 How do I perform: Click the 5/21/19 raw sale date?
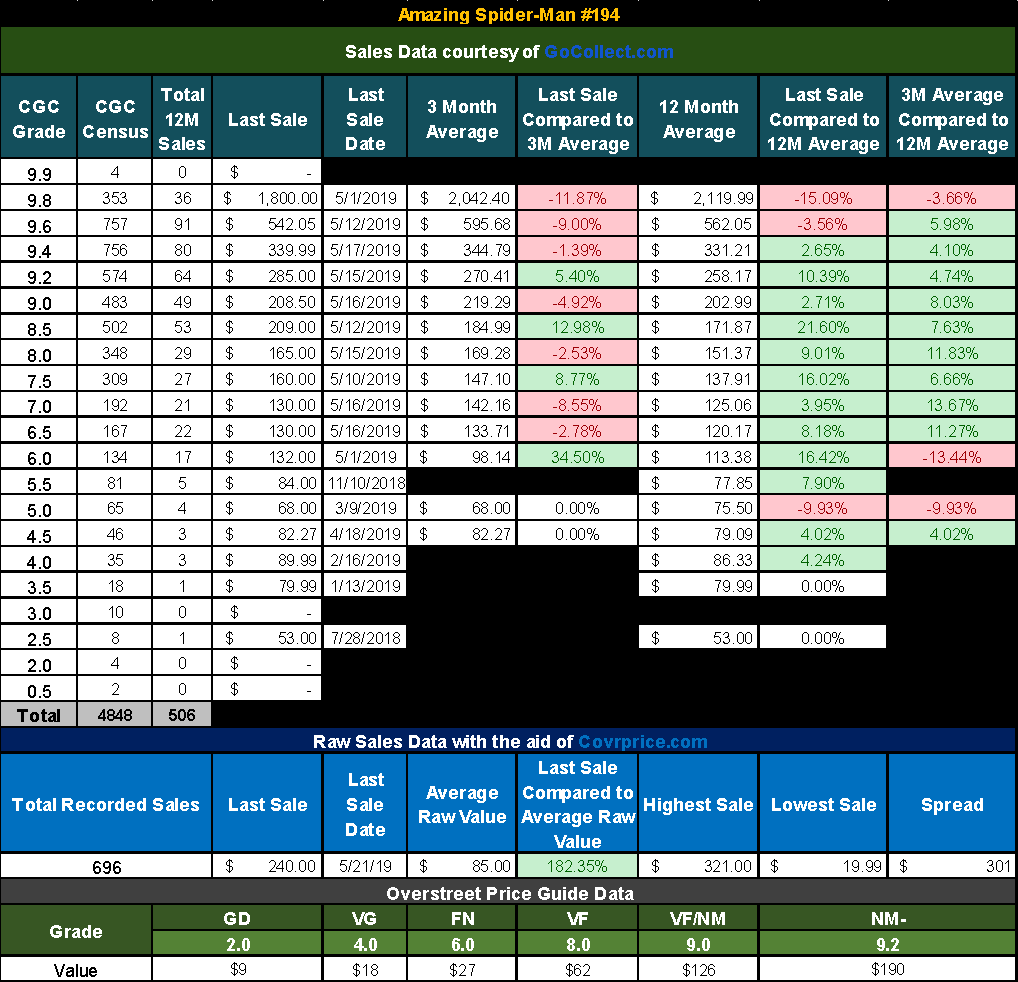pos(365,866)
